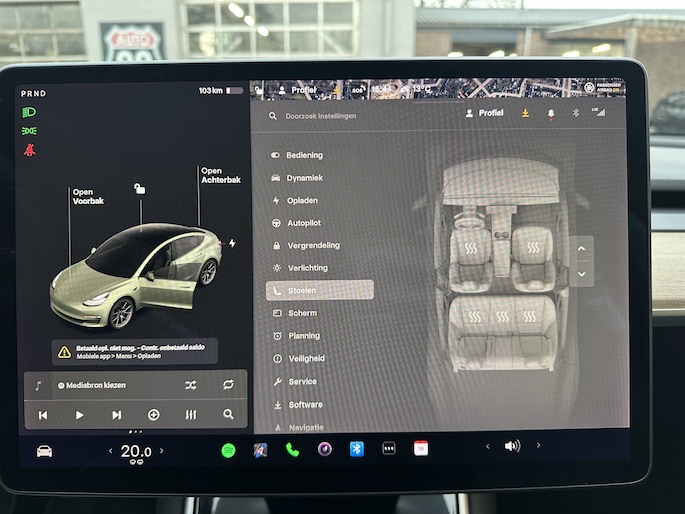Open the notifications bell icon

click(550, 113)
